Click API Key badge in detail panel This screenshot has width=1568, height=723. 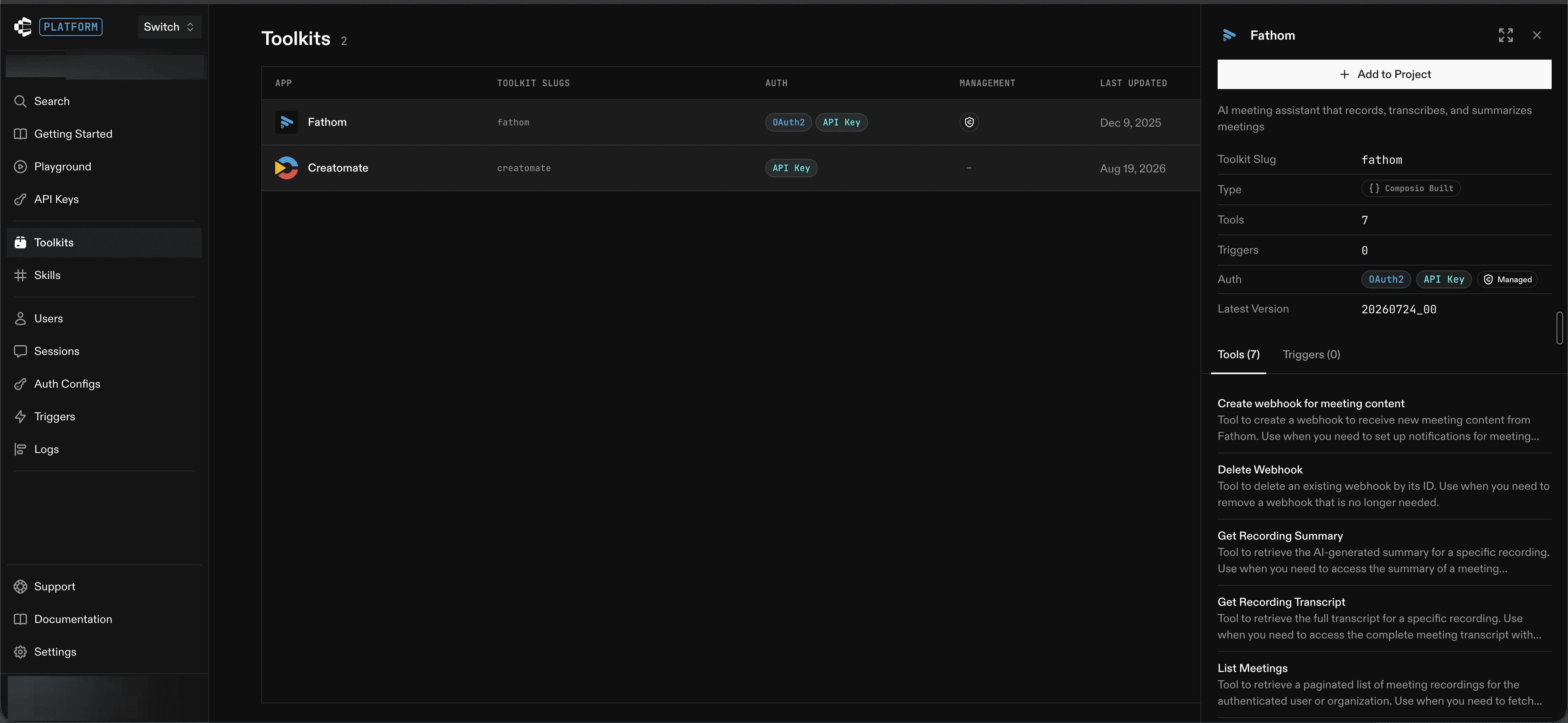coord(1443,279)
